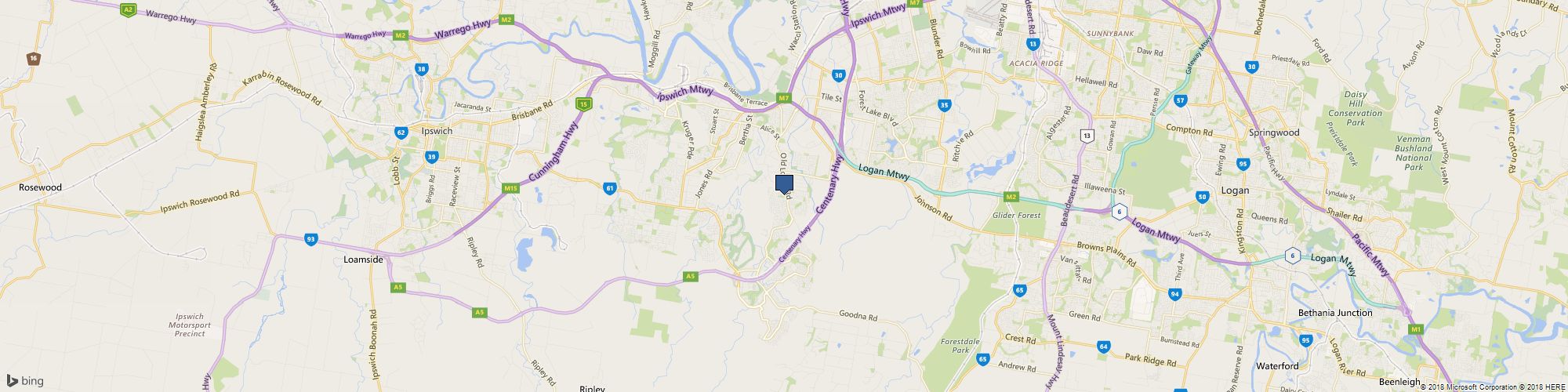Click the route 93 shield
The image size is (1568, 392).
(x=311, y=238)
